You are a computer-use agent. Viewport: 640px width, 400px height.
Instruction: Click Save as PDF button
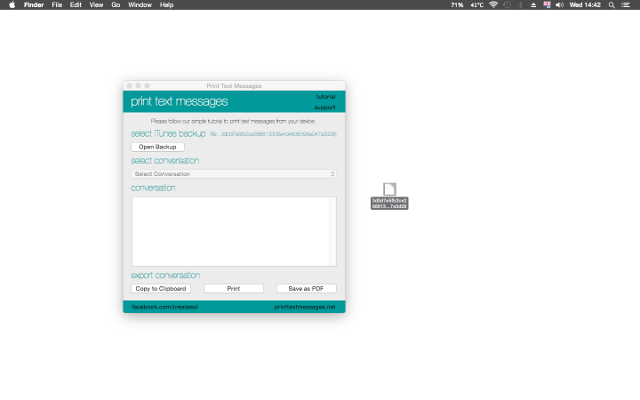[x=306, y=288]
